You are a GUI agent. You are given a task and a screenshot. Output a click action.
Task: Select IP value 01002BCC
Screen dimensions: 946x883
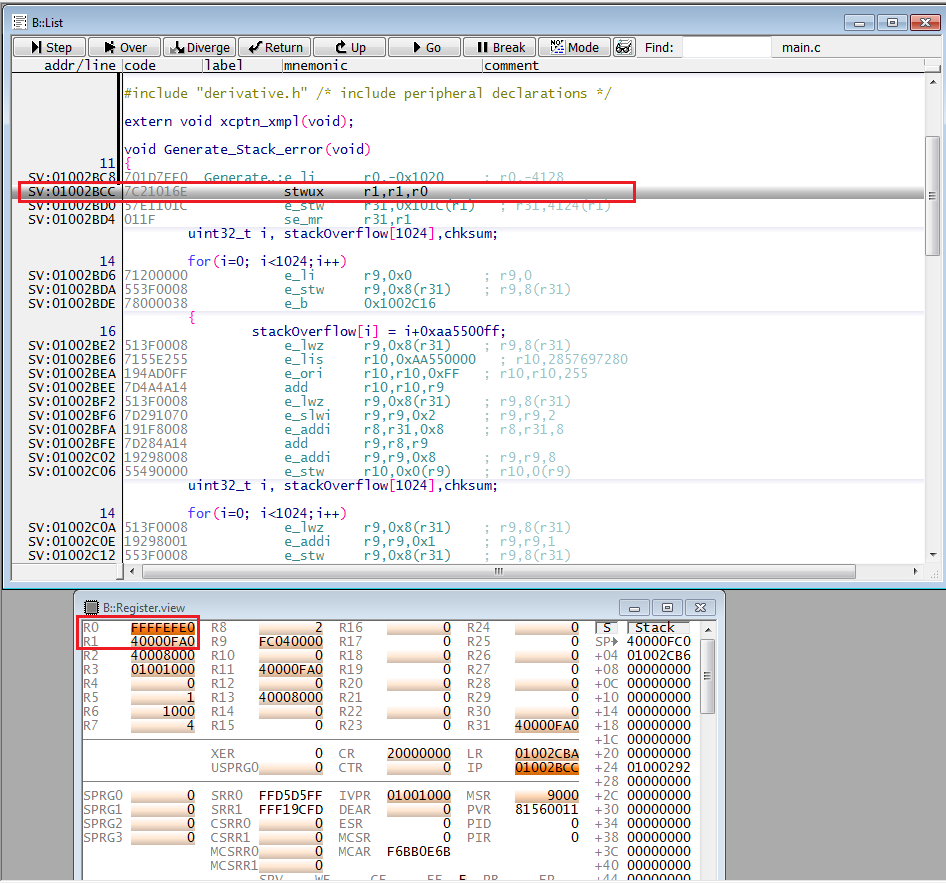coord(547,768)
